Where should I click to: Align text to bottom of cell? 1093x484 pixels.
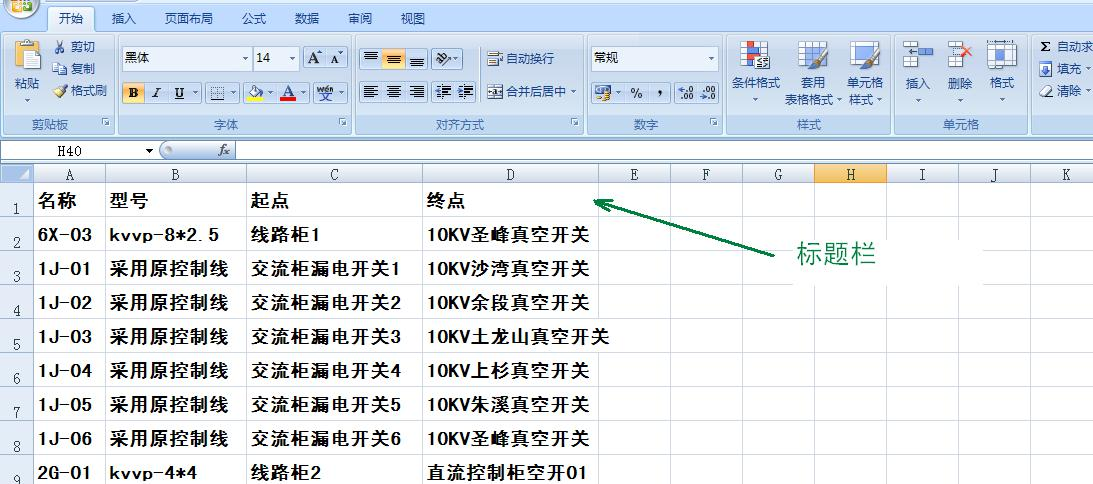tap(416, 59)
